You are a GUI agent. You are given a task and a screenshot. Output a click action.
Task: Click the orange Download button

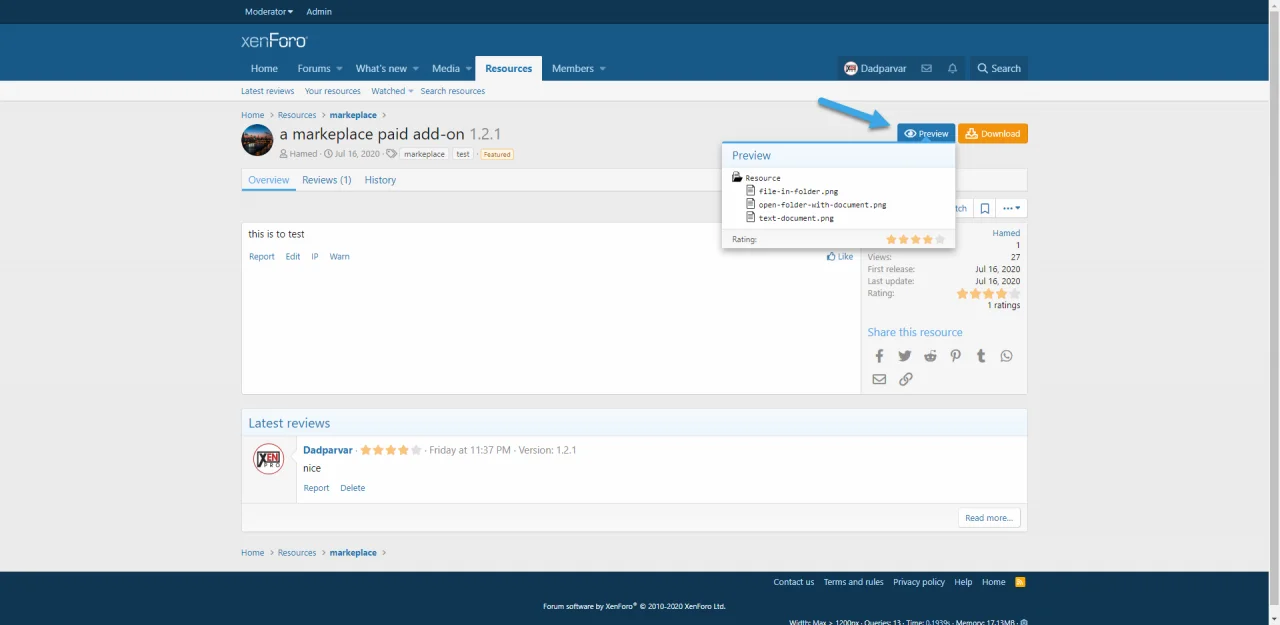pyautogui.click(x=992, y=133)
